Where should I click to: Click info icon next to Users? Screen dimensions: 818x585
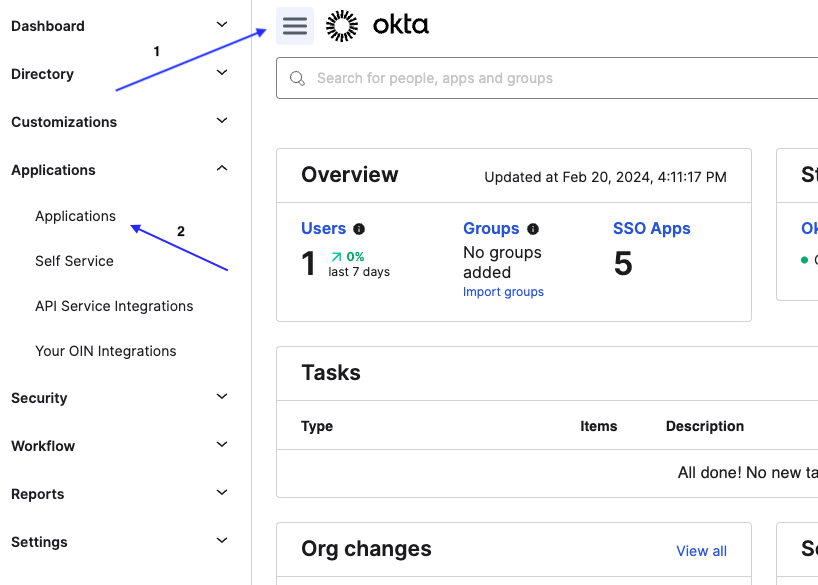[x=359, y=229]
